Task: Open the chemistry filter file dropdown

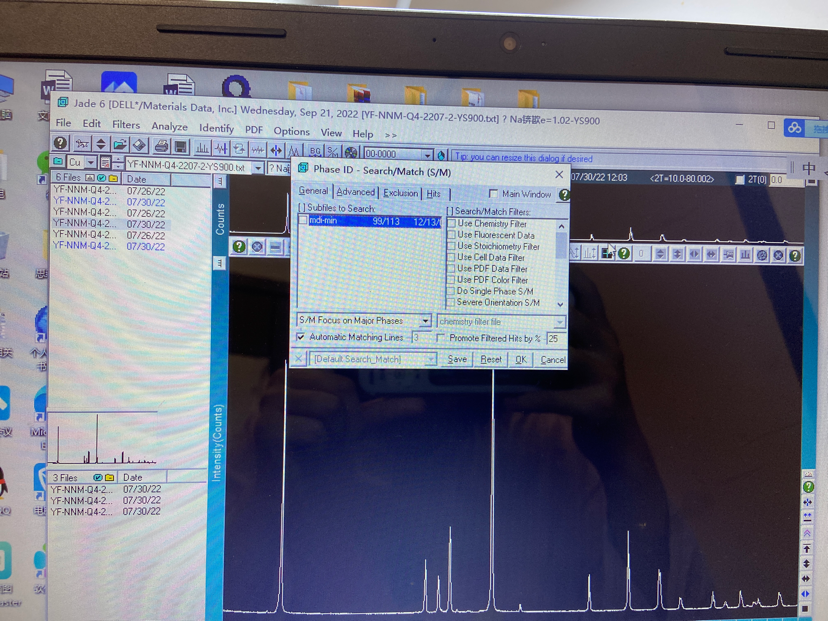Action: (x=560, y=322)
